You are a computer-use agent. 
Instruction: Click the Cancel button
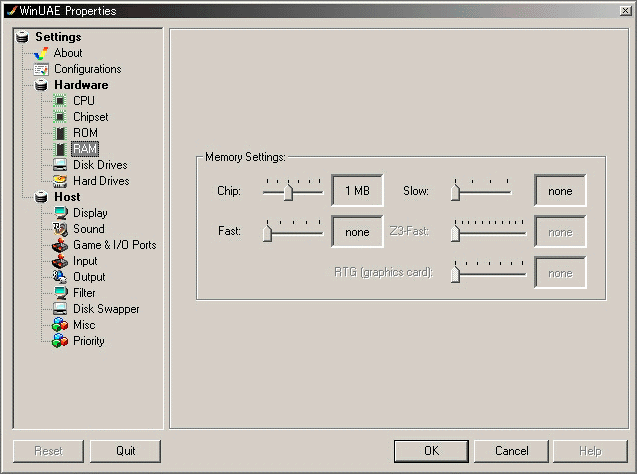click(x=511, y=451)
